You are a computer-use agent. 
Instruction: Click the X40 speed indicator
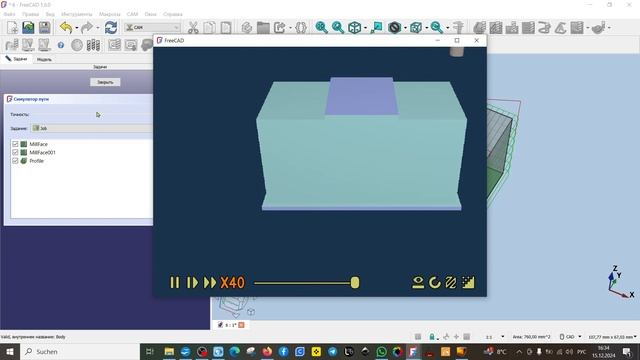pos(232,282)
